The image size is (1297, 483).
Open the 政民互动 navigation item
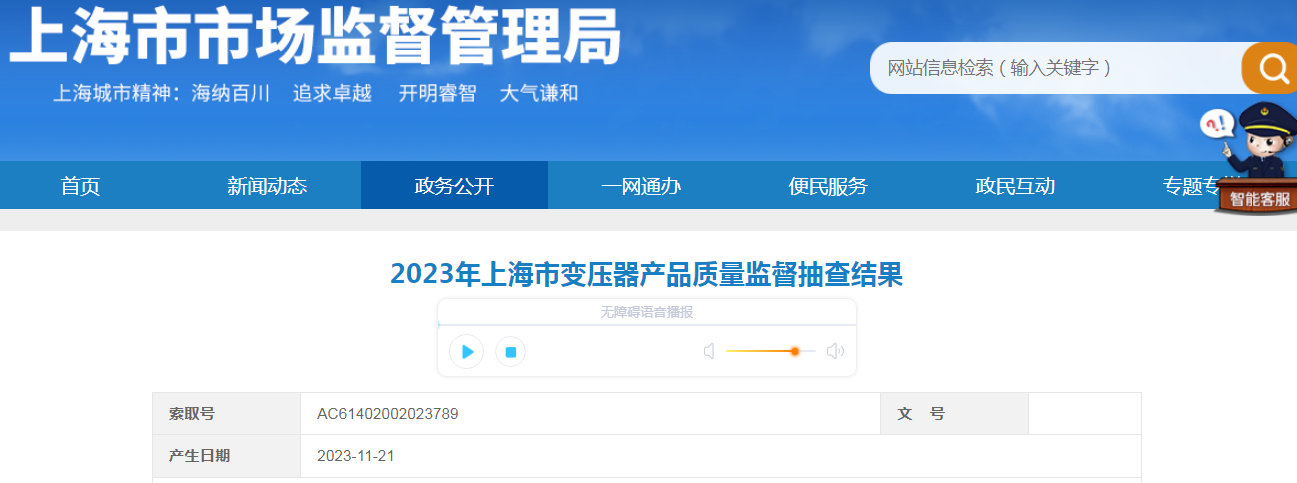1015,186
